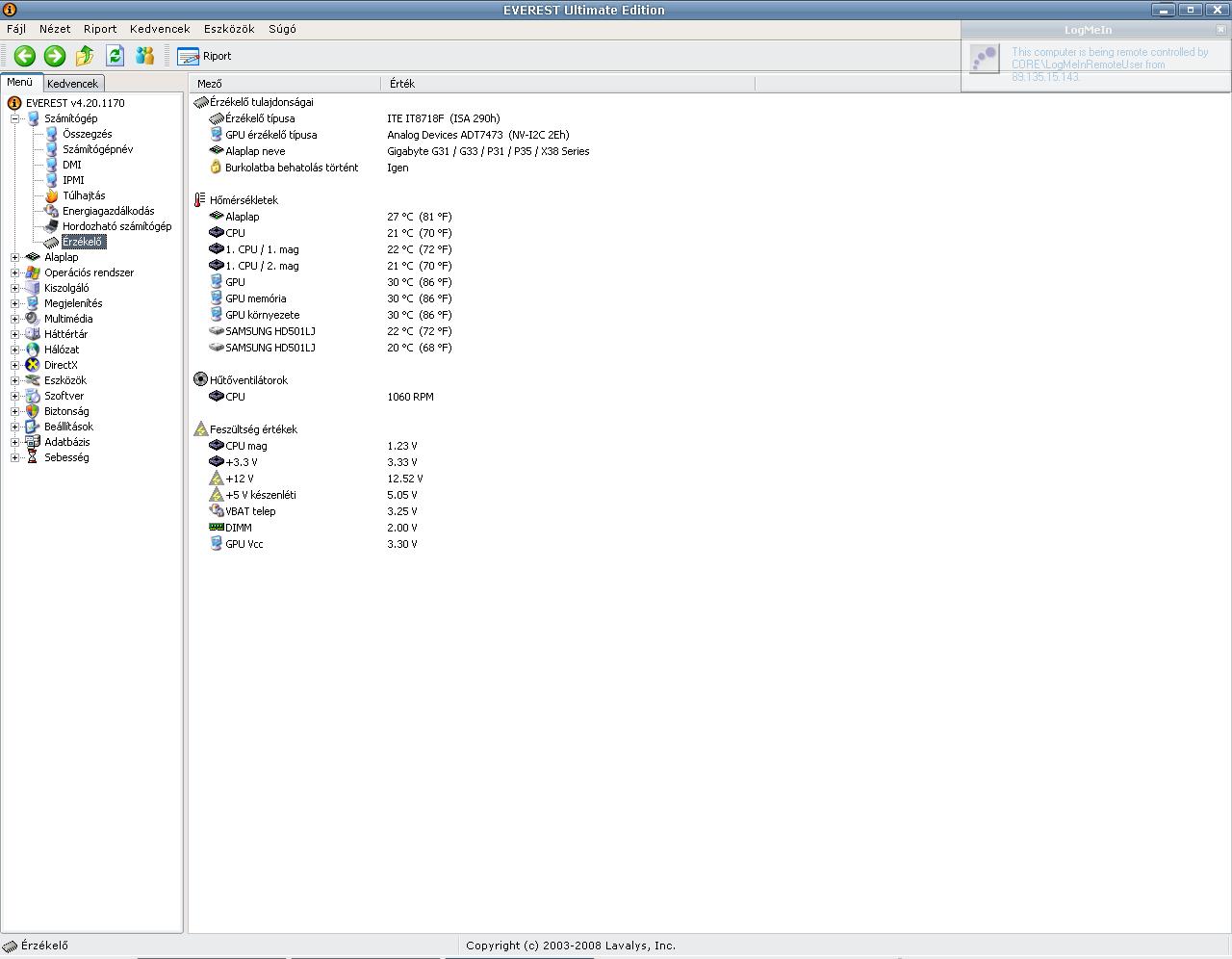Click the GPU érzékelő típusa monitor icon

point(216,135)
